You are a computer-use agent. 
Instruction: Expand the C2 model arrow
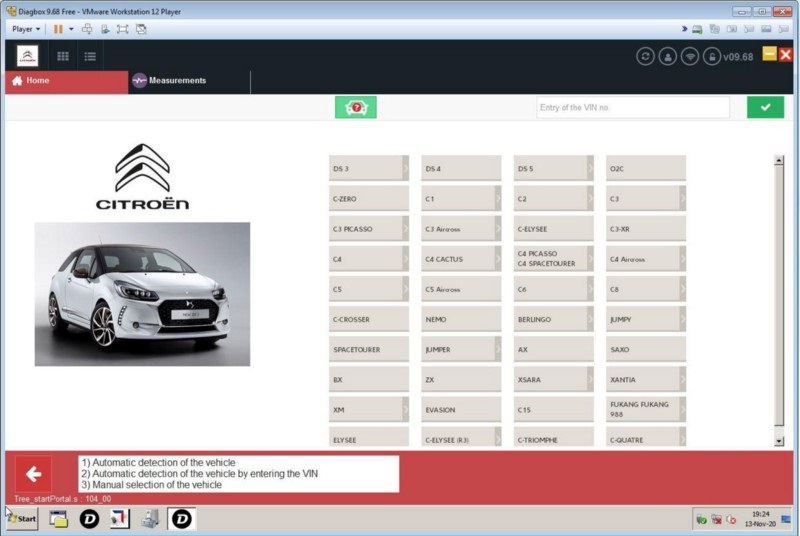[x=590, y=198]
